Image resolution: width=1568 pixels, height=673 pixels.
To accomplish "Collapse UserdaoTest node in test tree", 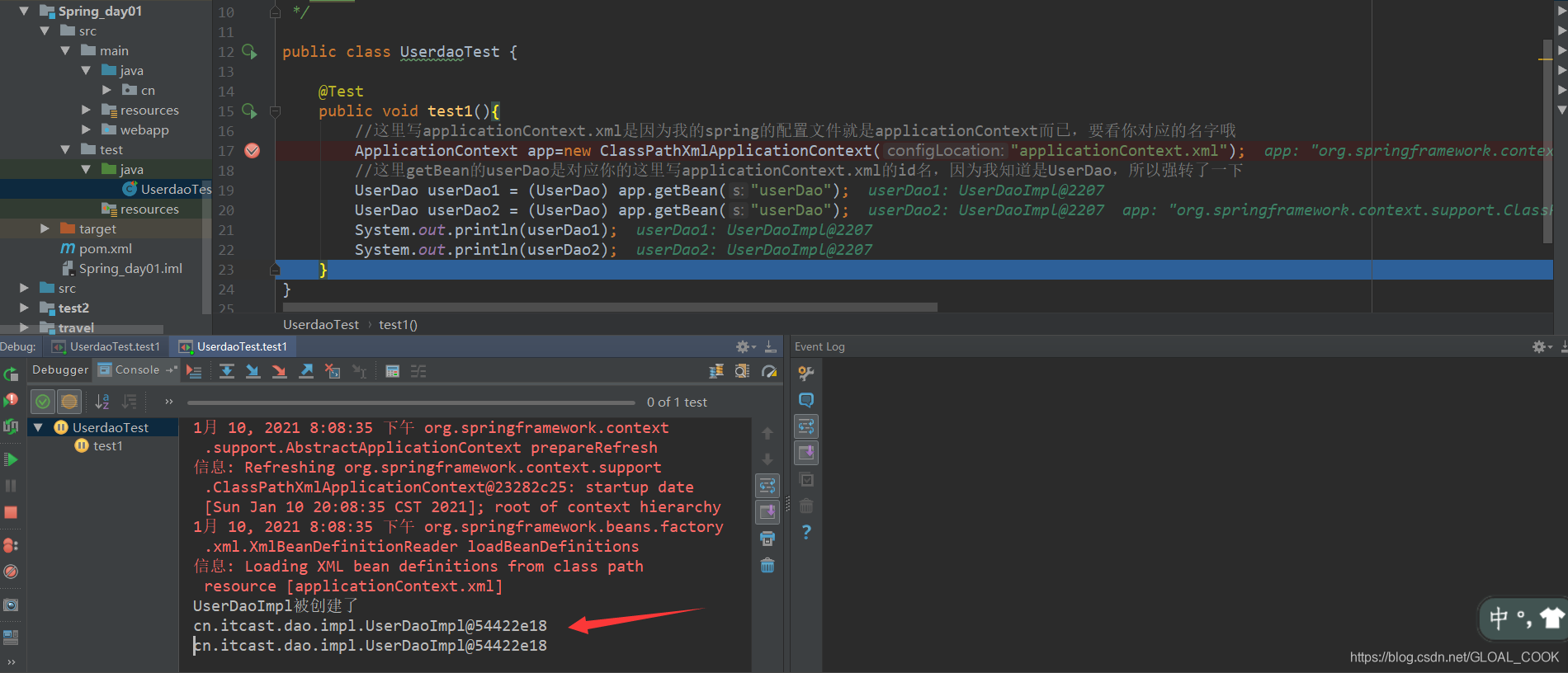I will [x=38, y=427].
